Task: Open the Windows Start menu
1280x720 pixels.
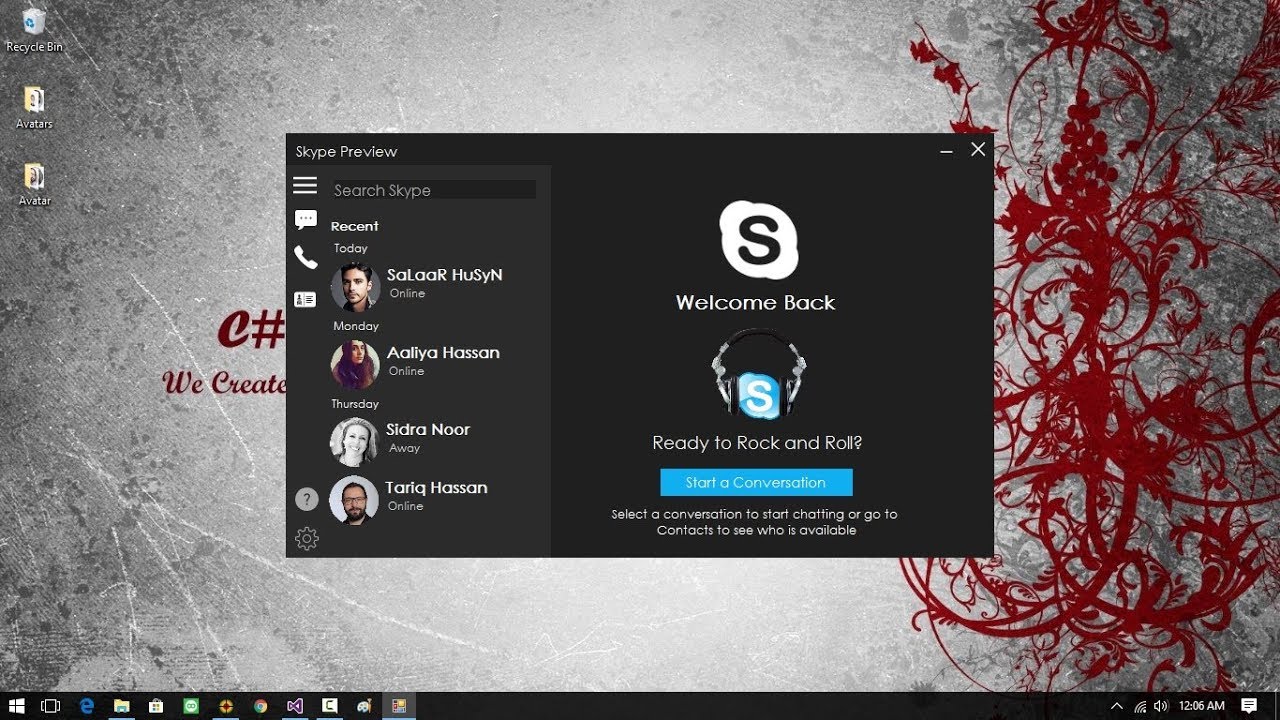Action: 17,706
